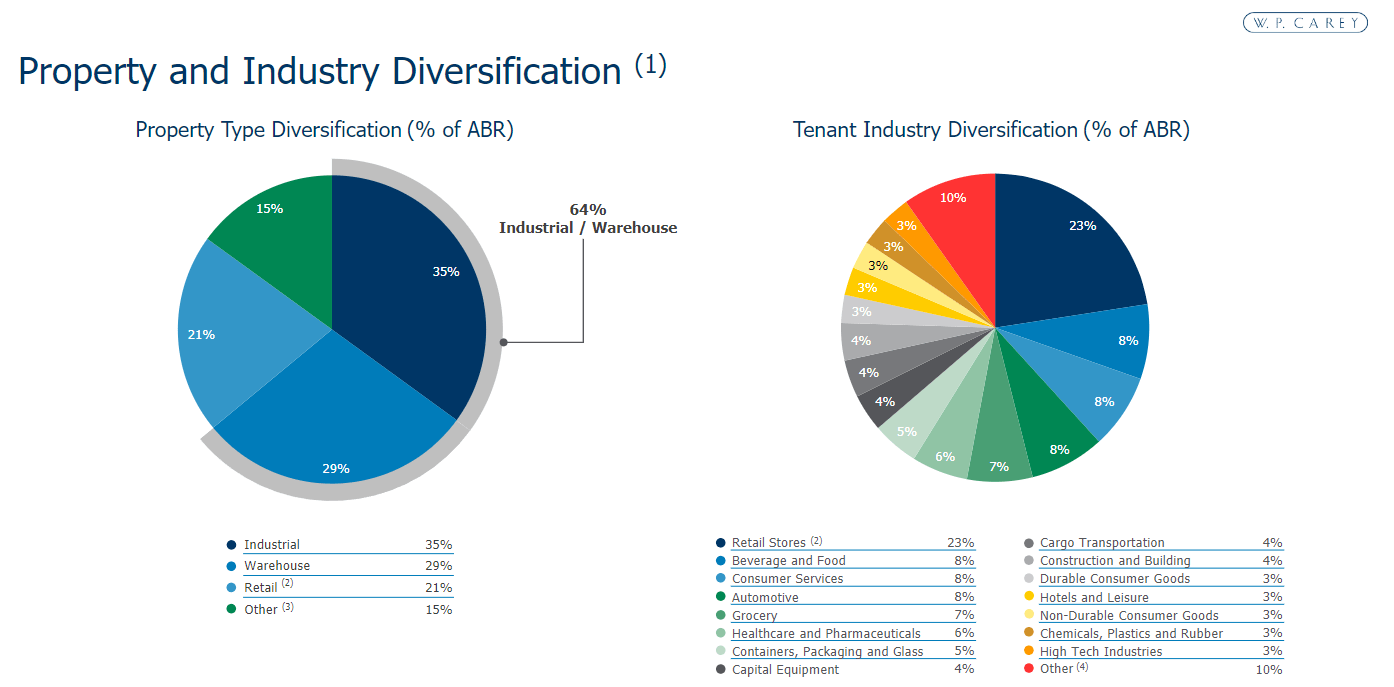Click the Healthcare and Pharmaceuticals legend text
Image resolution: width=1394 pixels, height=687 pixels.
[x=827, y=633]
